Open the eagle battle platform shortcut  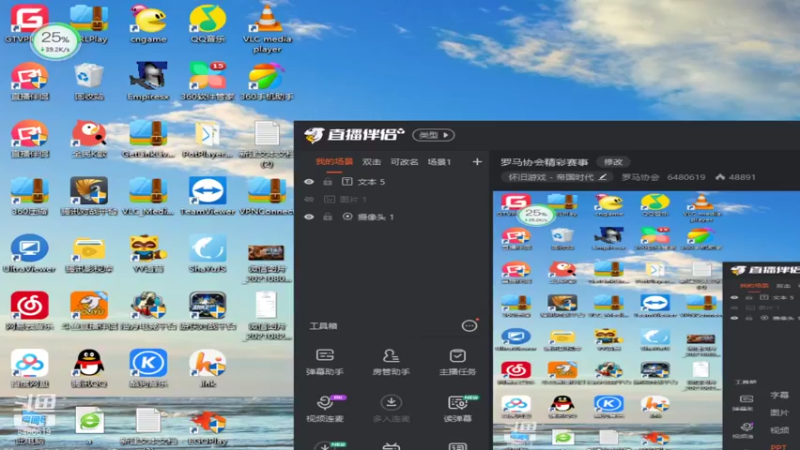89,196
